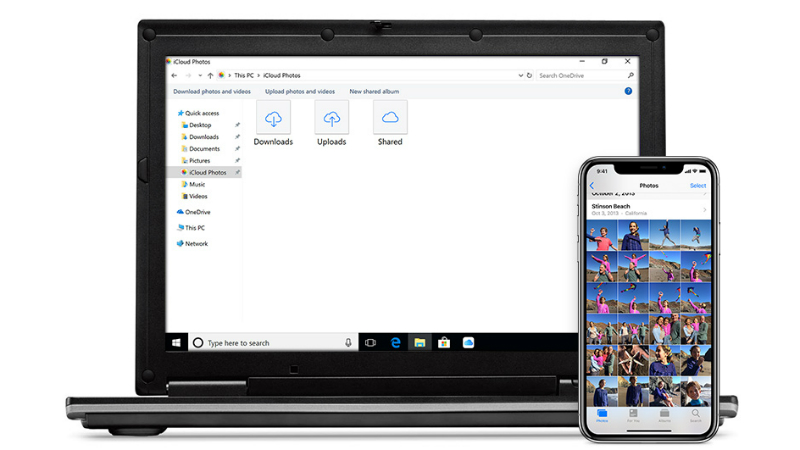Image resolution: width=800 pixels, height=450 pixels.
Task: Click iCloud Photos in address path
Action: tap(282, 76)
